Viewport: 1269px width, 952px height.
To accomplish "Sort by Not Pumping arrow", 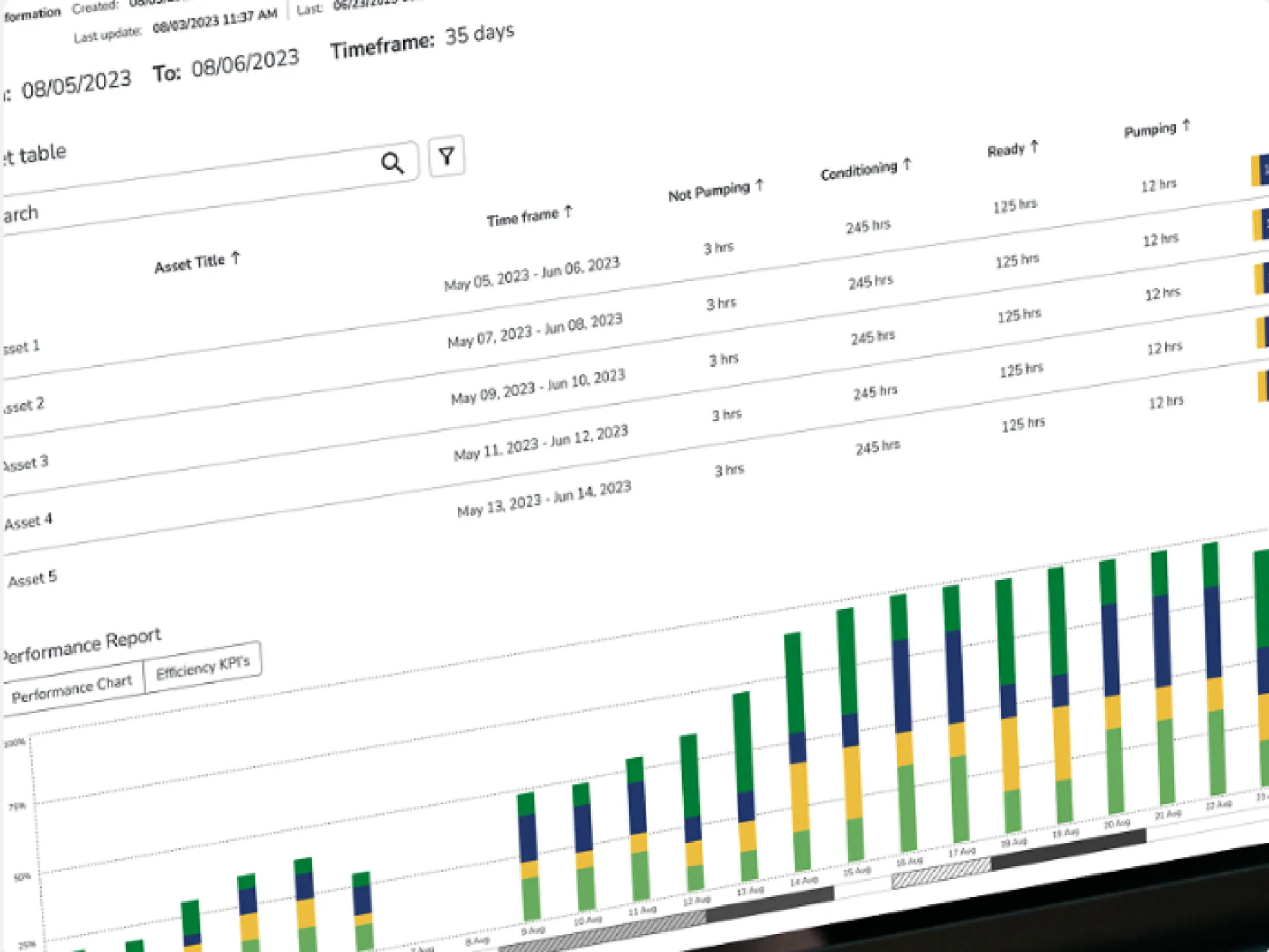I will (759, 185).
